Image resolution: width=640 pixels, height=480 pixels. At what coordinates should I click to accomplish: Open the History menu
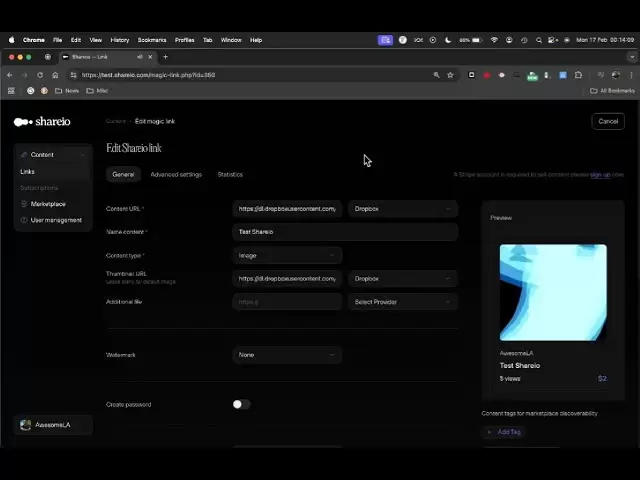(x=120, y=40)
